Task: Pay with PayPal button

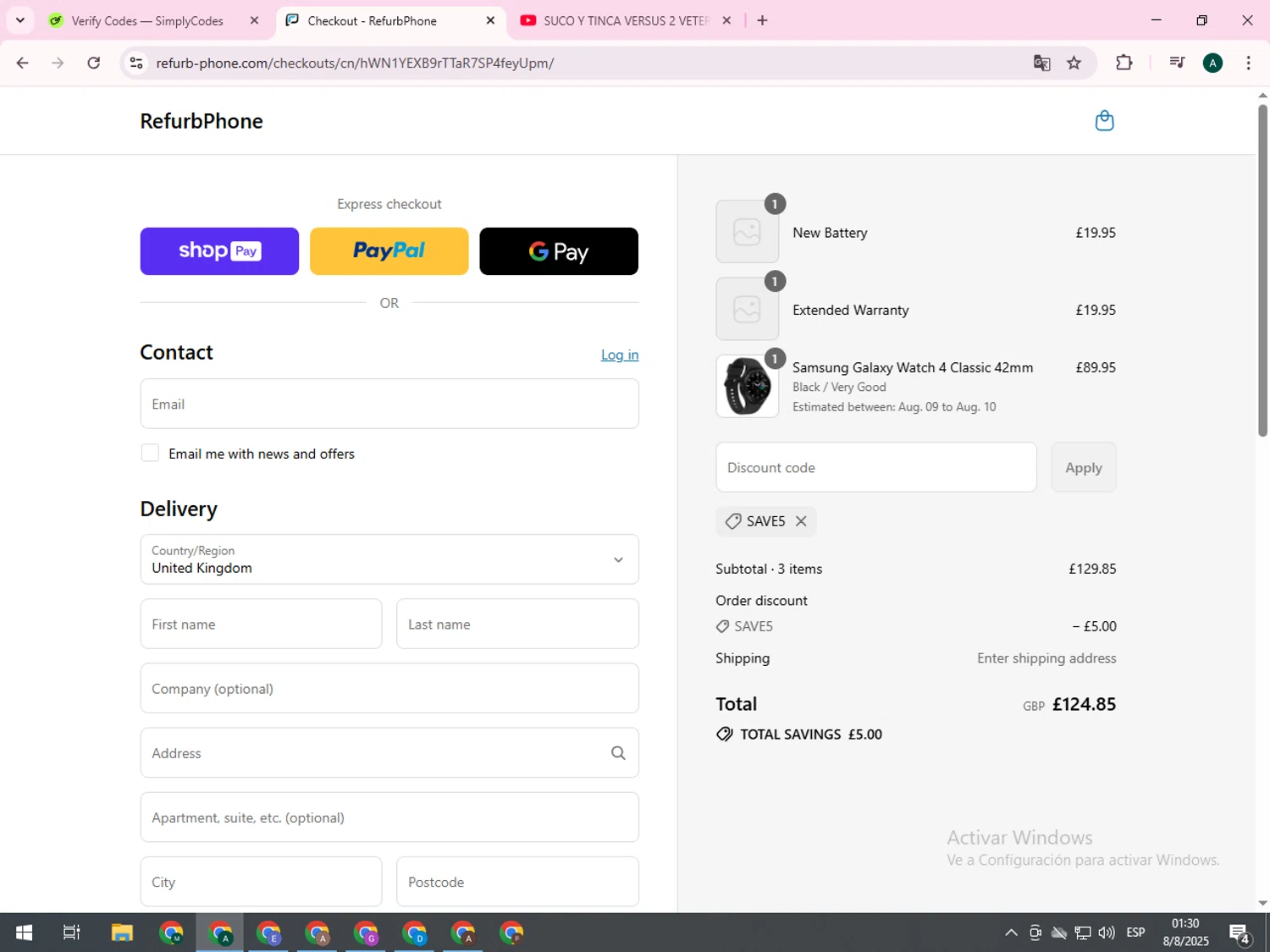Action: click(389, 251)
